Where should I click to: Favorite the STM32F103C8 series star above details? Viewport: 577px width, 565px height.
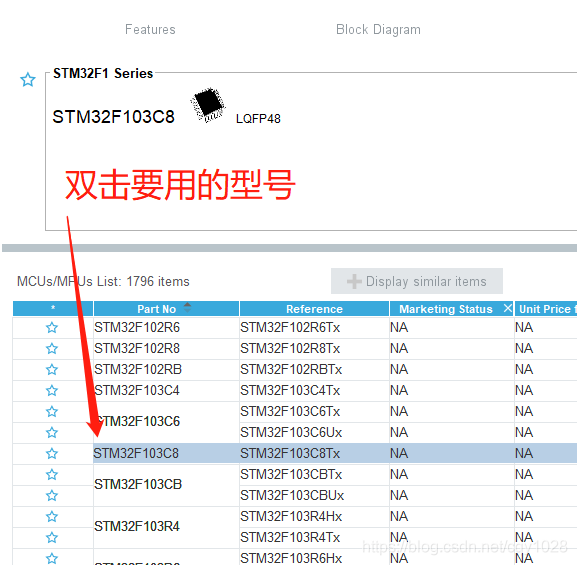point(28,80)
